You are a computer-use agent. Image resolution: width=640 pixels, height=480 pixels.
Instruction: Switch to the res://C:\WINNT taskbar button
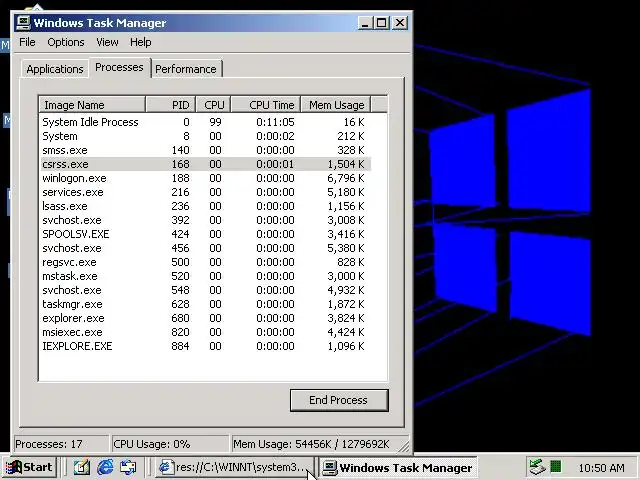coord(234,467)
